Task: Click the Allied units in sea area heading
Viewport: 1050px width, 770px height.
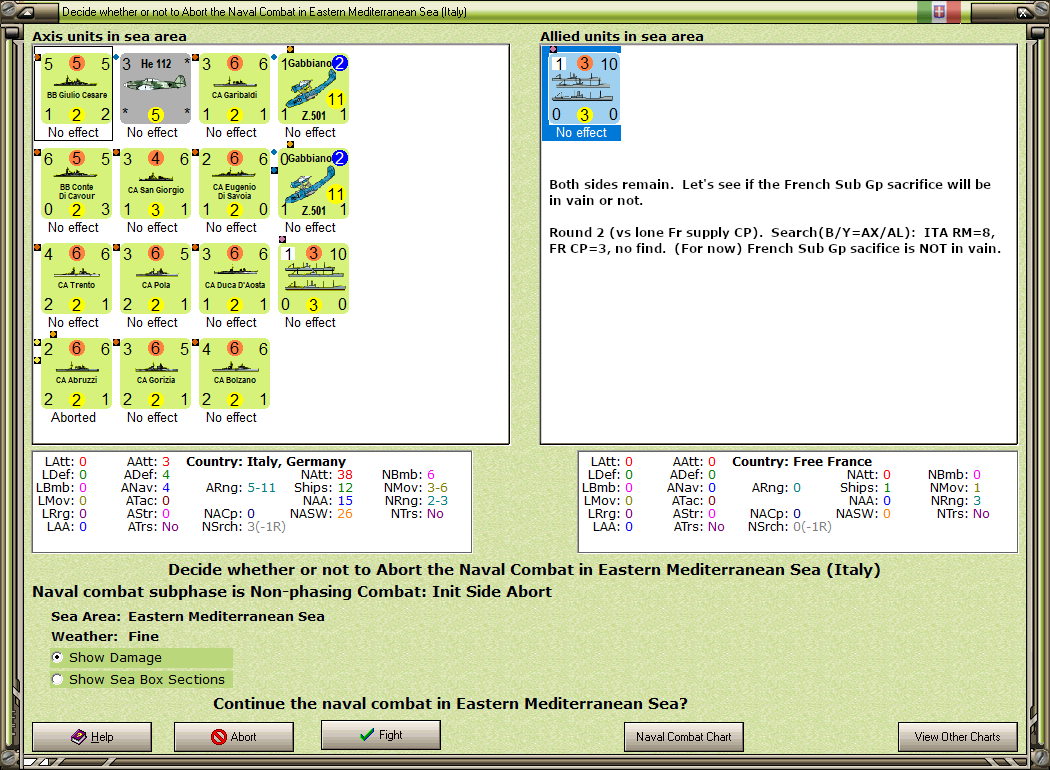Action: (621, 36)
